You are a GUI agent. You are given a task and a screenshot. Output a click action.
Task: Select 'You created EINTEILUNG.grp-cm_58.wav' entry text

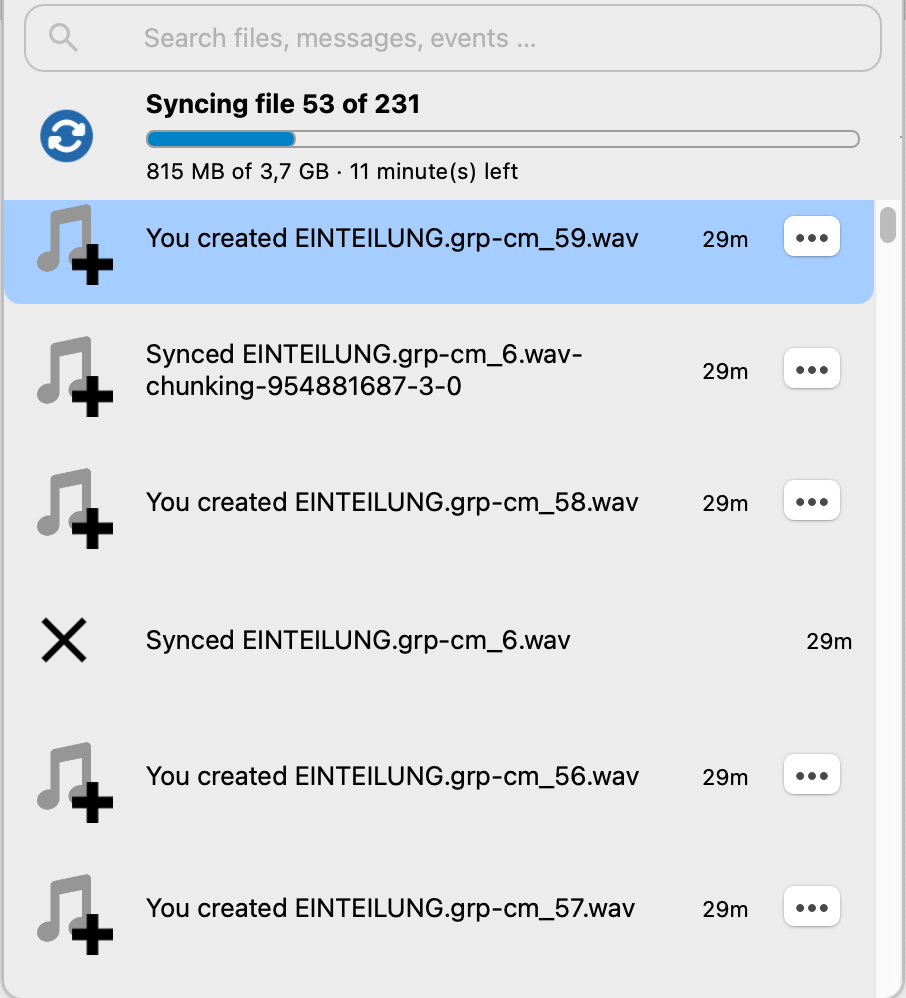[x=392, y=501]
